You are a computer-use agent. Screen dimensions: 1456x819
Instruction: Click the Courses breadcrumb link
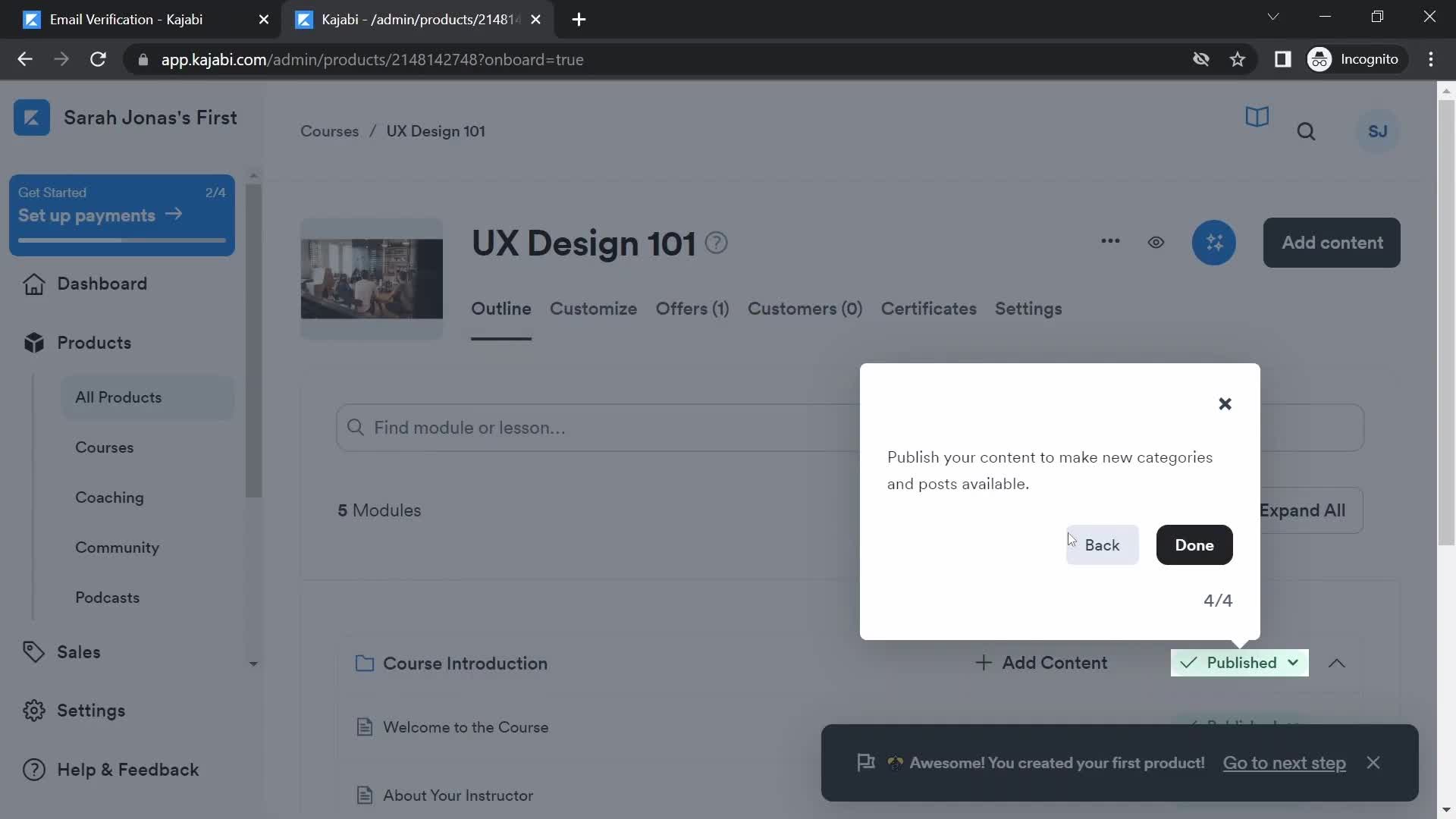[x=329, y=131]
